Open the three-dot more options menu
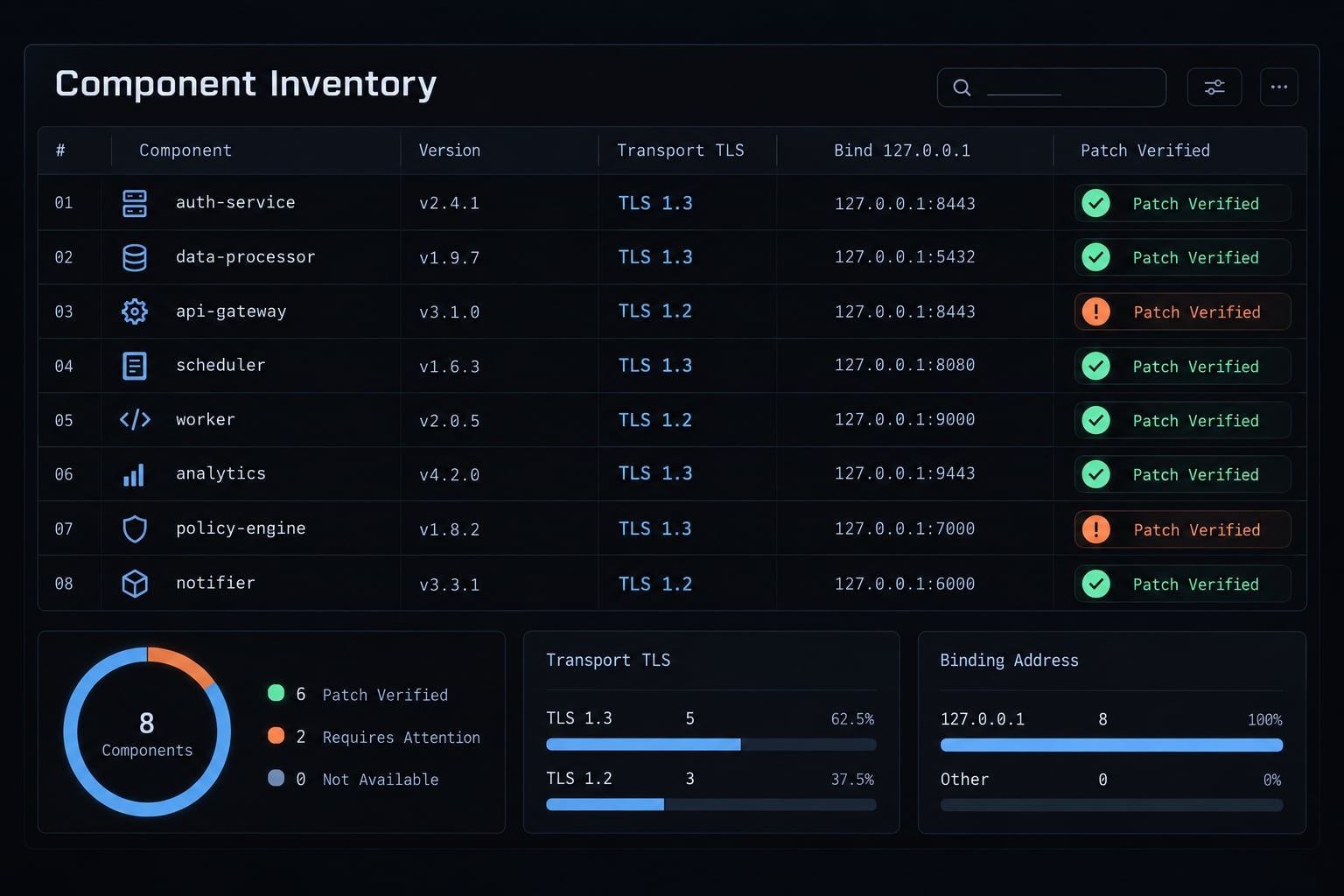The width and height of the screenshot is (1344, 896). tap(1278, 87)
